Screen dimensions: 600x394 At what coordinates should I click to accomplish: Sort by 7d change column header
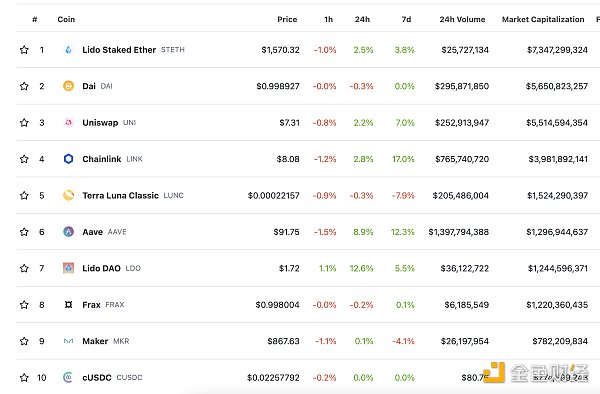click(x=406, y=19)
